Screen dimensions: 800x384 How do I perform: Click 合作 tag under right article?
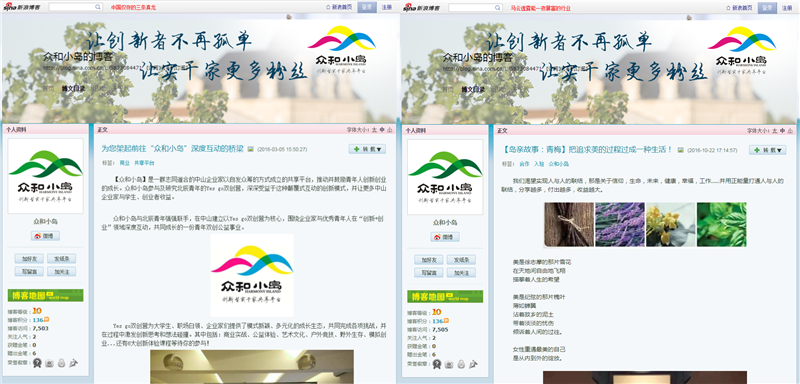tap(524, 164)
